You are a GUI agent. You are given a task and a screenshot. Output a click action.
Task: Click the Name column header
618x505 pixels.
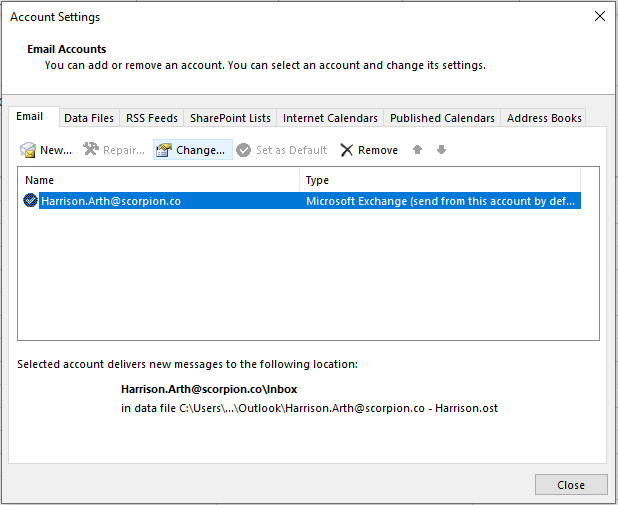tap(158, 180)
